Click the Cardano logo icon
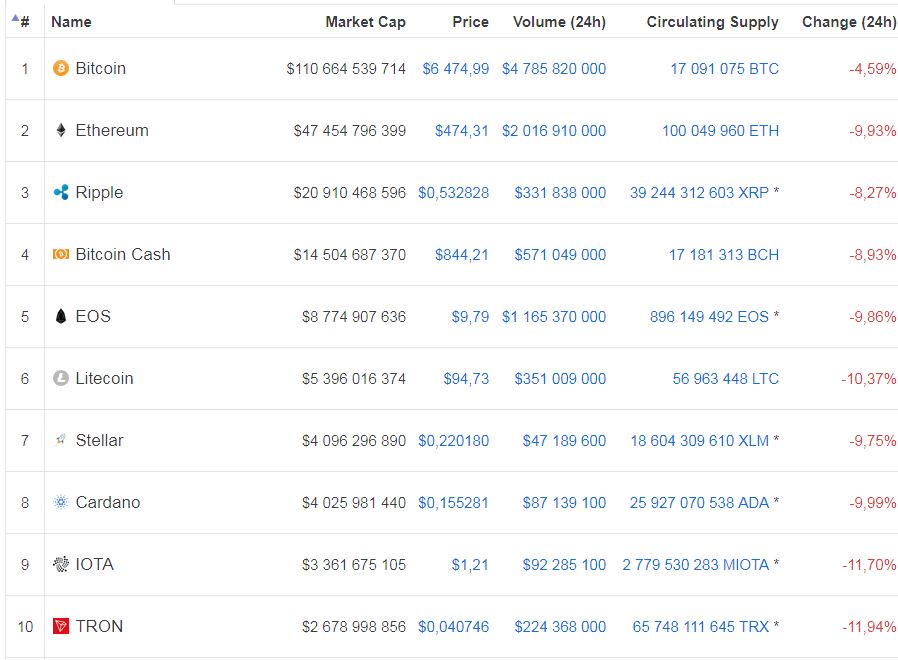This screenshot has width=898, height=660. [61, 502]
